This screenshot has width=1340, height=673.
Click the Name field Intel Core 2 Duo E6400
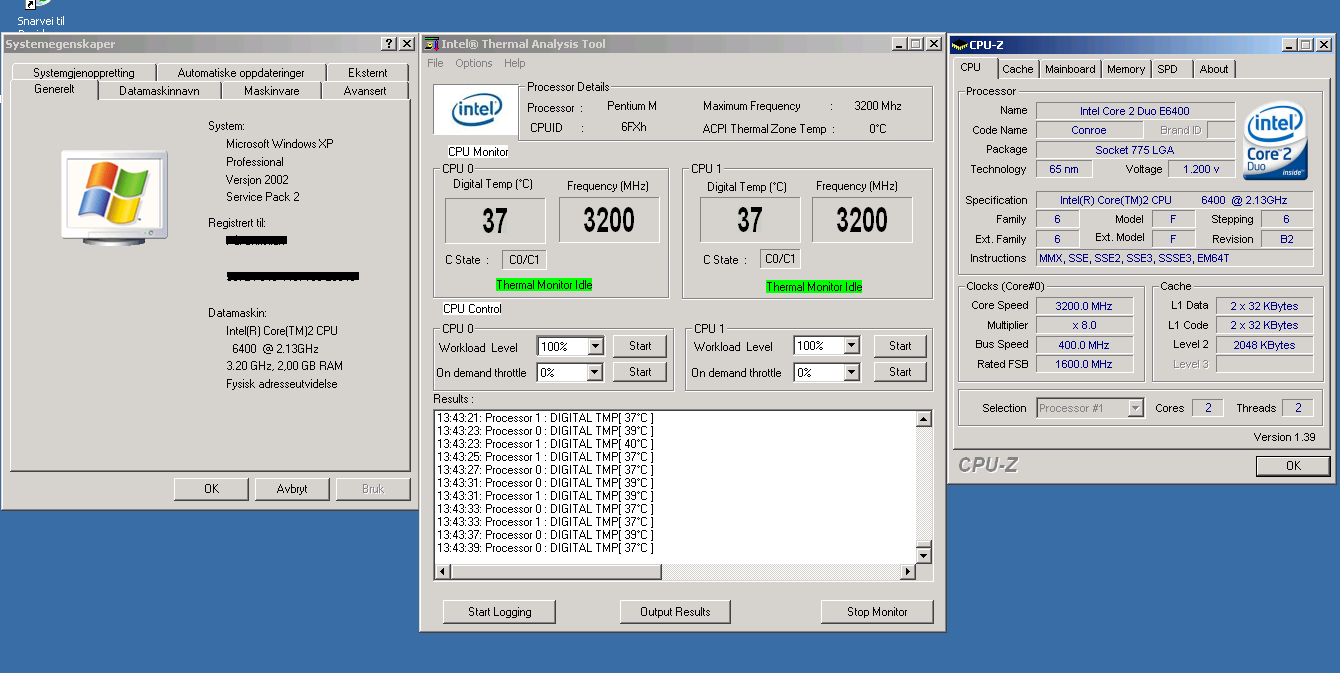[1135, 111]
